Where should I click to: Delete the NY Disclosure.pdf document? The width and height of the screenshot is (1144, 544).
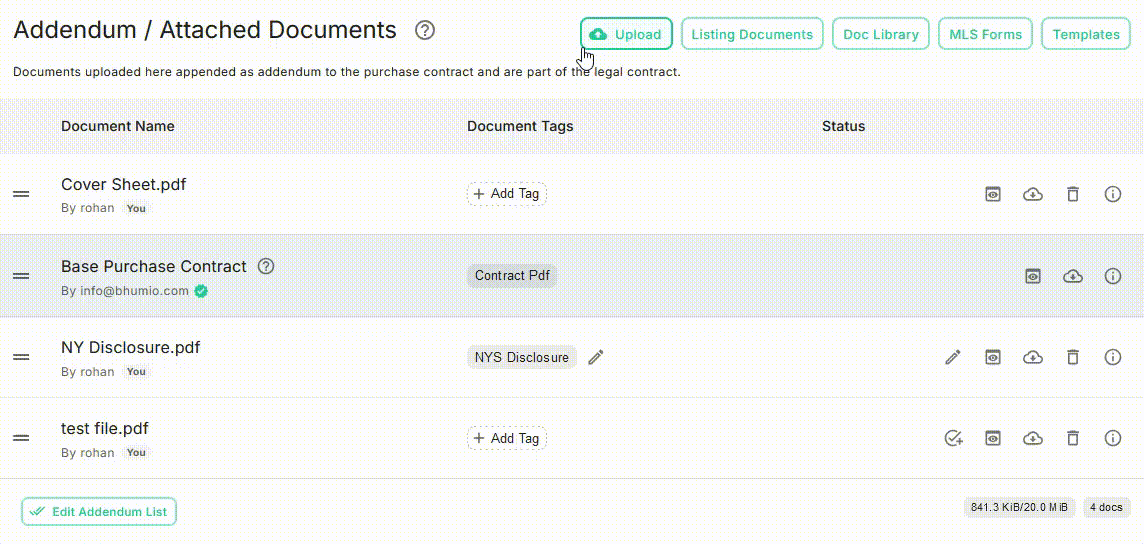point(1073,357)
